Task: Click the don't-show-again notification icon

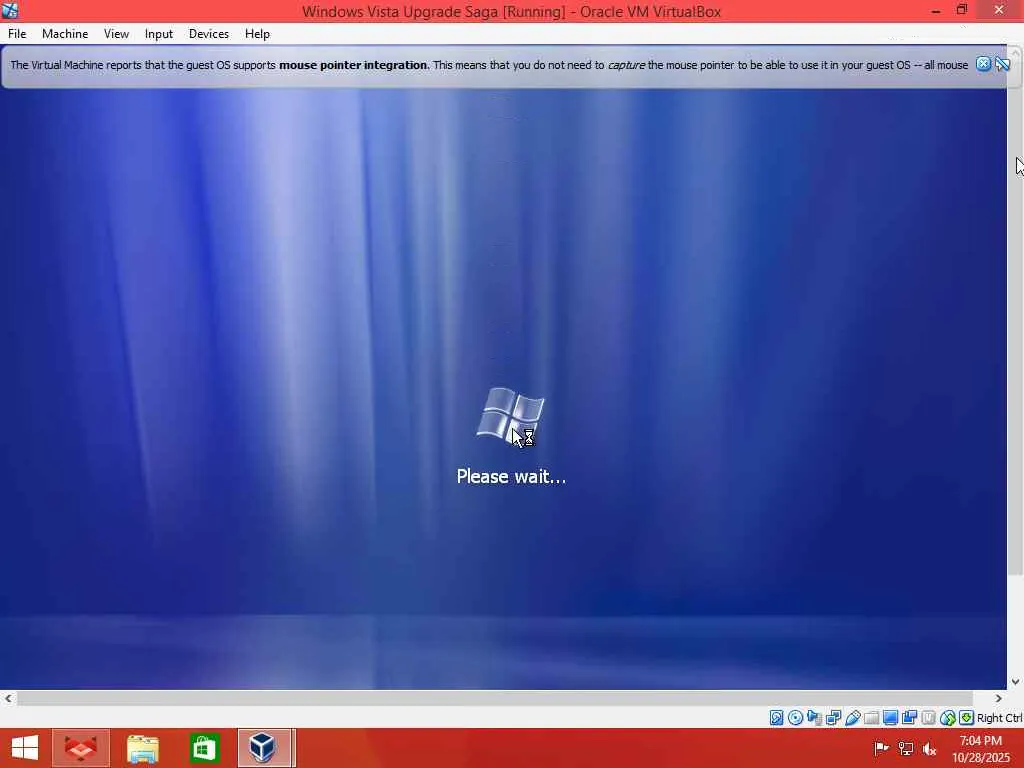Action: click(x=1002, y=64)
